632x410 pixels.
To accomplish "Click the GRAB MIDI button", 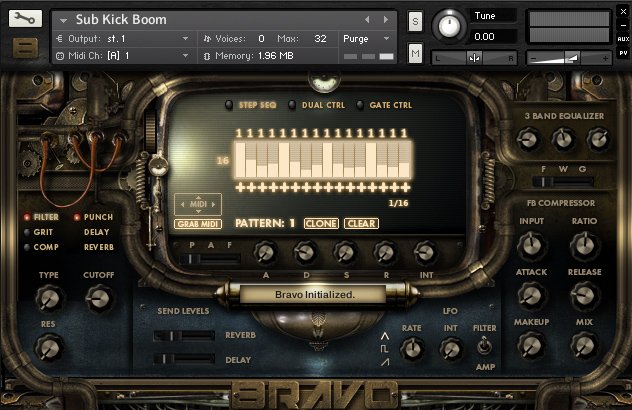I will tap(198, 224).
